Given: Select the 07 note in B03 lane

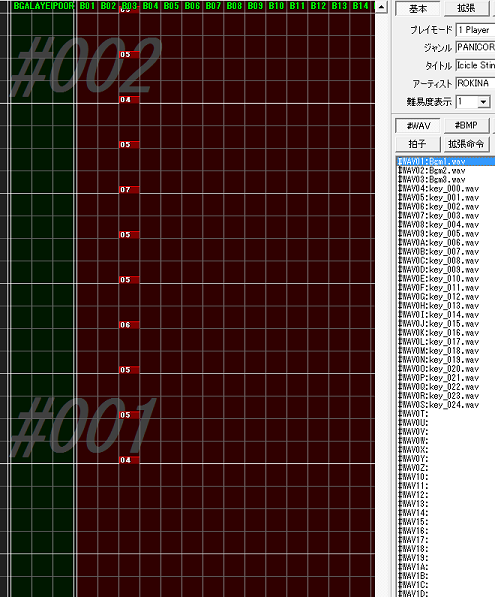Looking at the screenshot, I should pos(129,190).
